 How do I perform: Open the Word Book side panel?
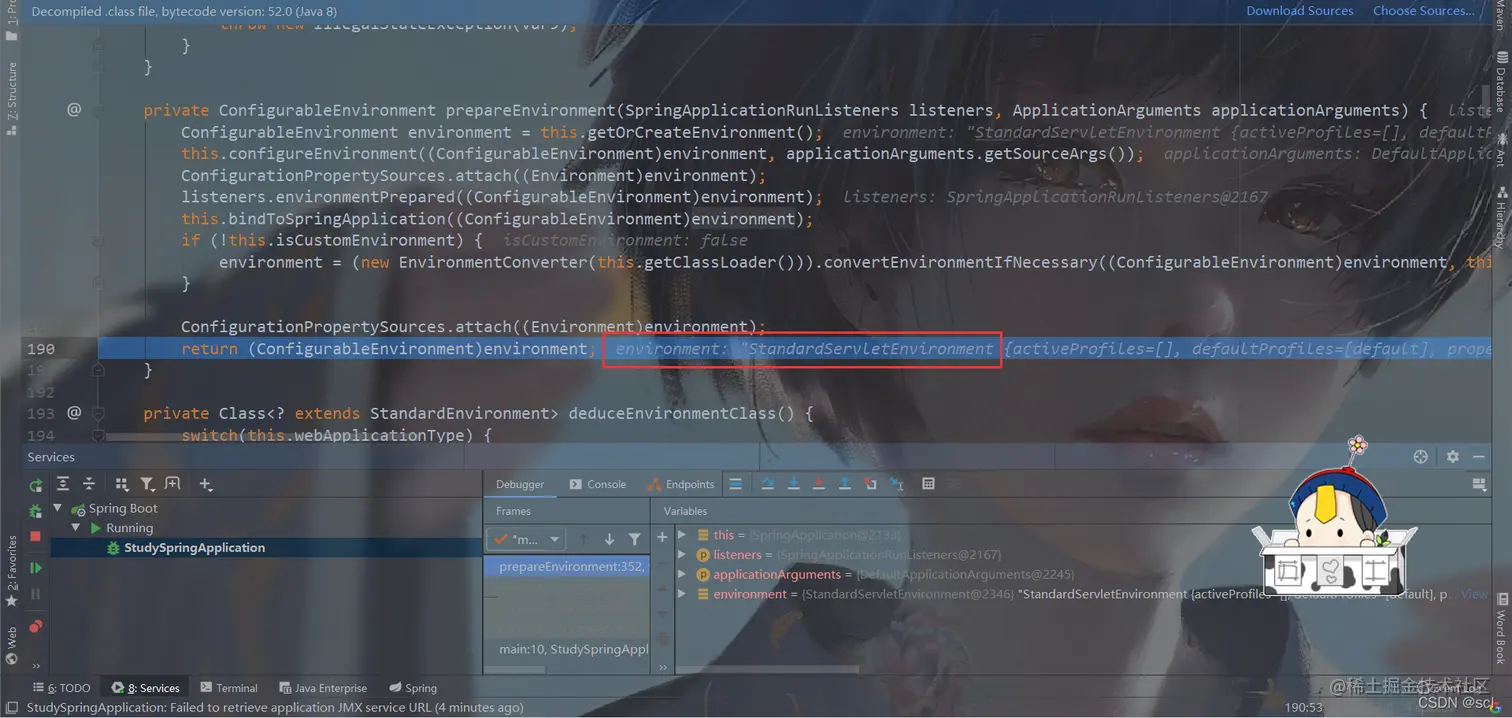[1501, 629]
